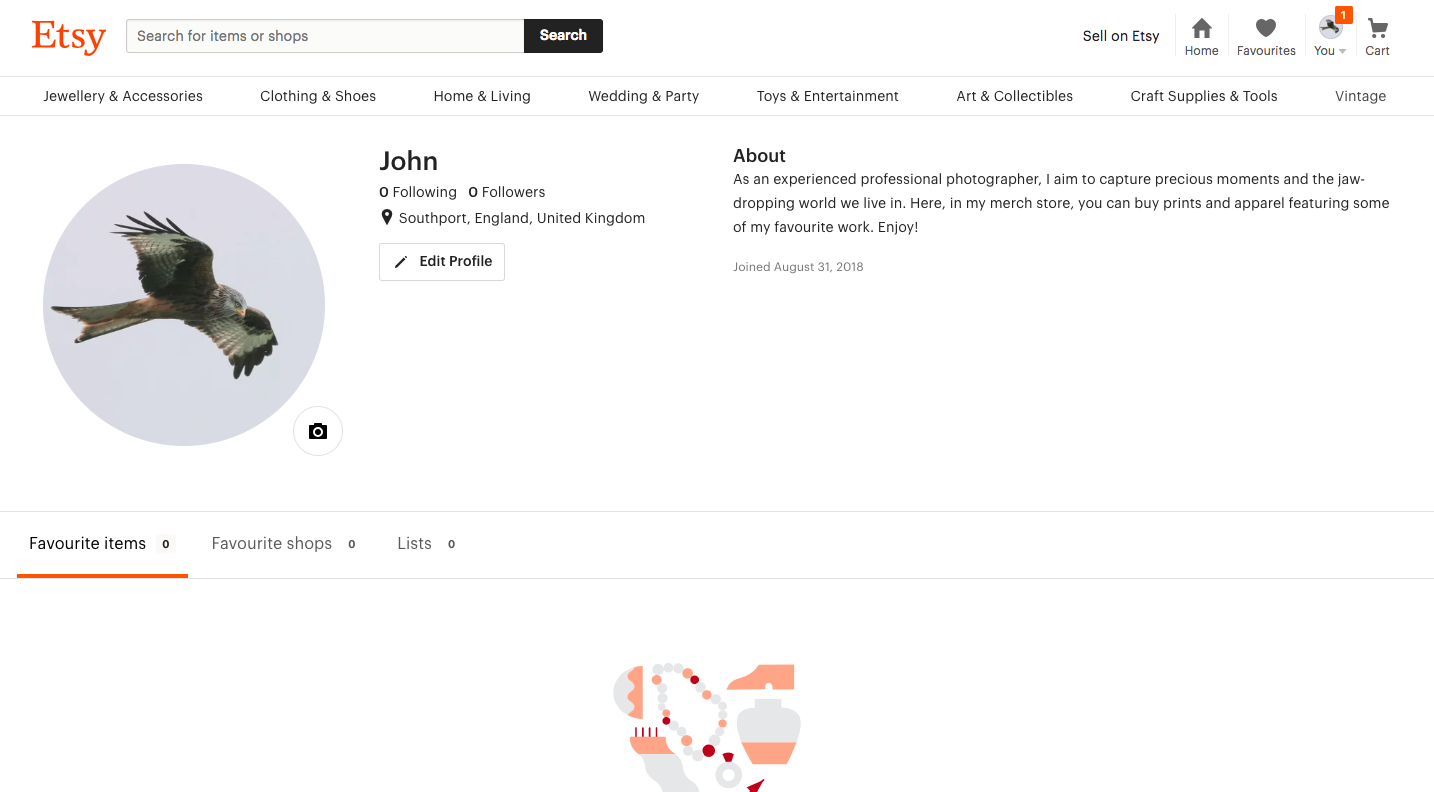The image size is (1434, 792).
Task: Click the camera icon to change profile photo
Action: pyautogui.click(x=317, y=430)
